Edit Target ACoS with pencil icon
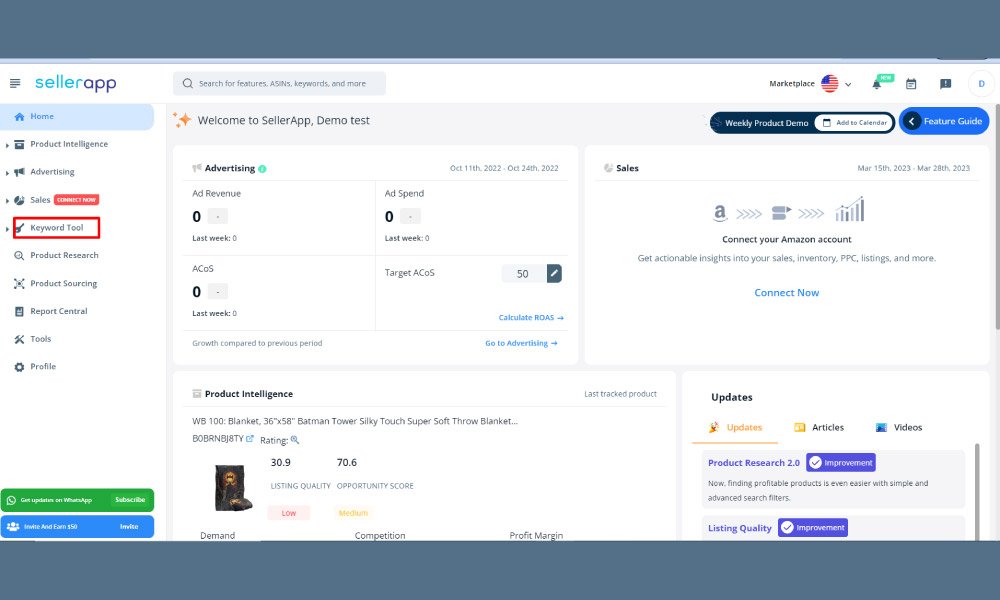The height and width of the screenshot is (600, 1000). coord(554,274)
